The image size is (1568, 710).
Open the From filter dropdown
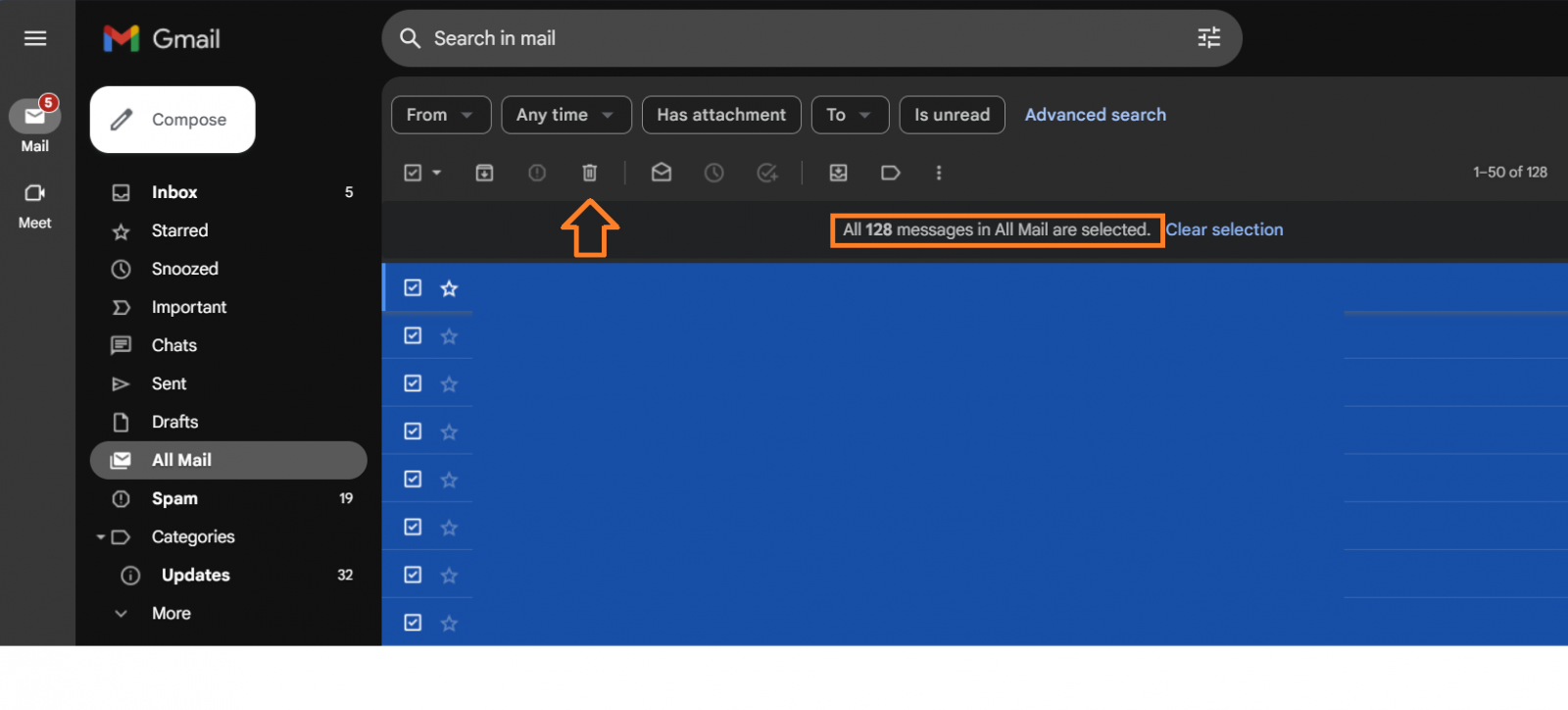(x=440, y=115)
